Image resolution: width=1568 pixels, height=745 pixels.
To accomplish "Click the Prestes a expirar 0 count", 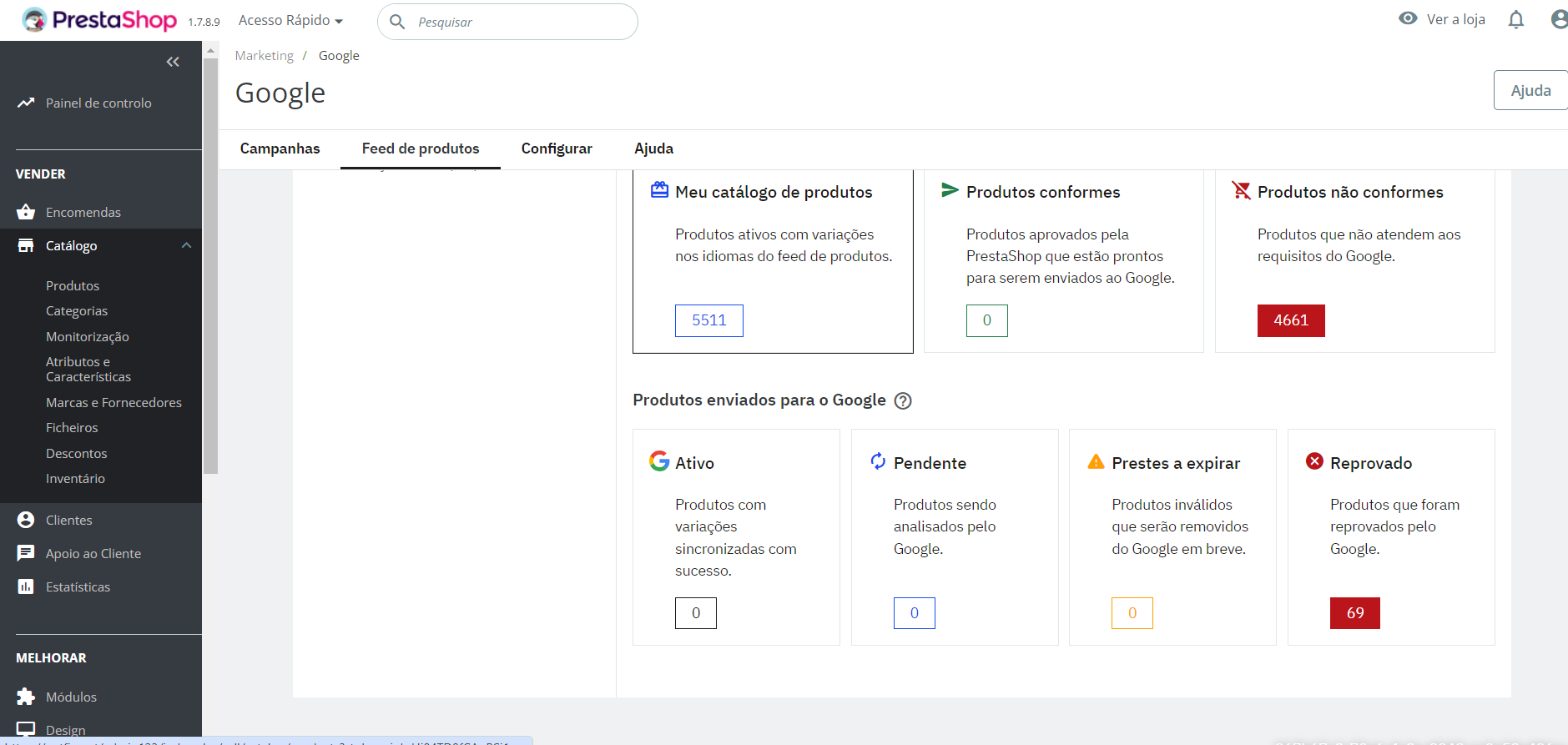I will tap(1132, 613).
